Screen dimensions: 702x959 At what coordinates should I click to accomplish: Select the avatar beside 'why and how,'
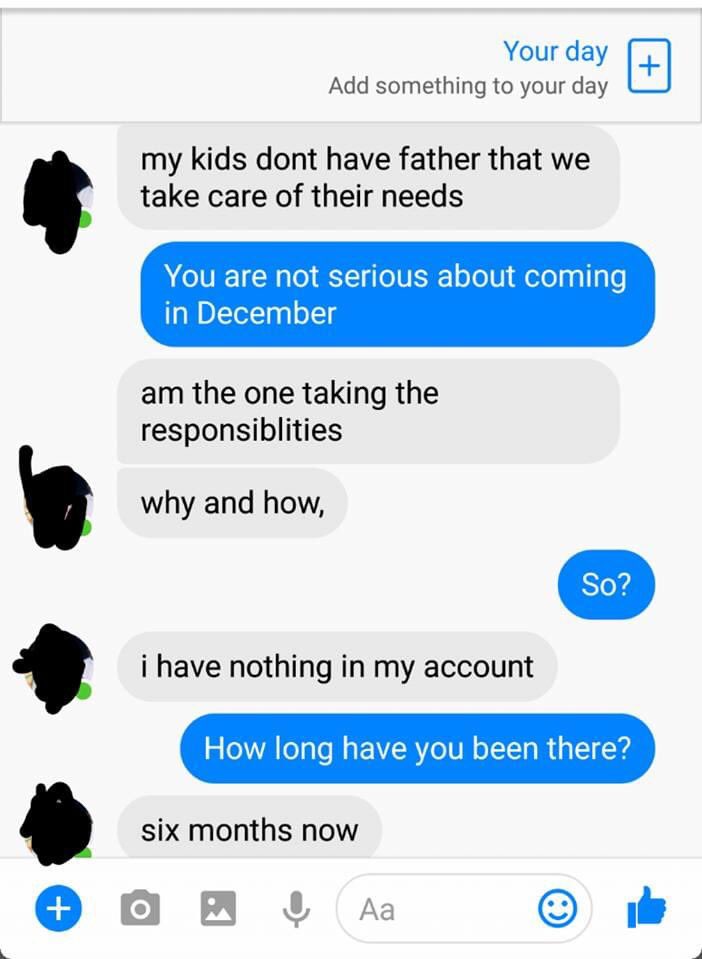tap(56, 498)
